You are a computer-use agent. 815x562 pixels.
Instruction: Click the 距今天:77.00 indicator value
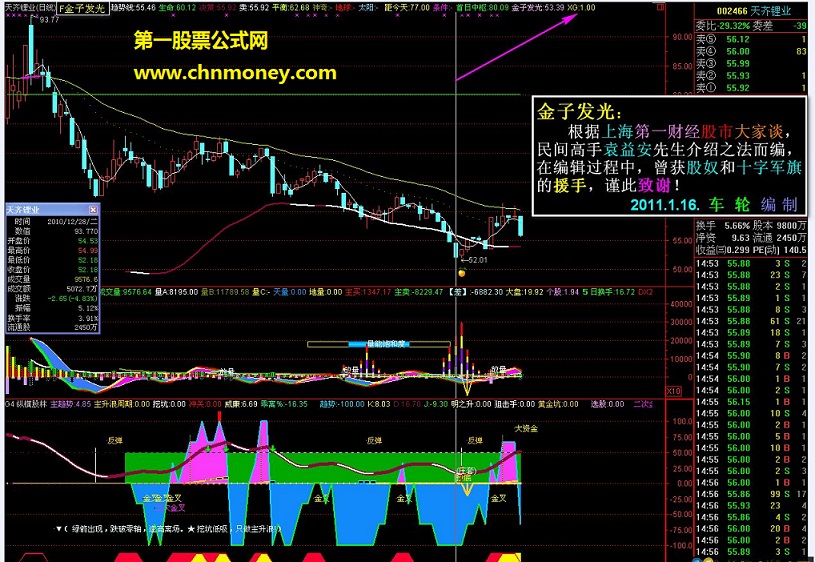[x=407, y=8]
